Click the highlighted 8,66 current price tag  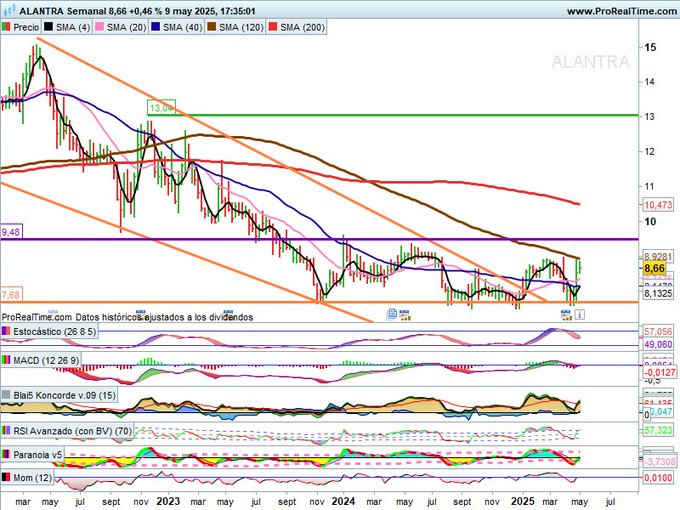pyautogui.click(x=654, y=268)
